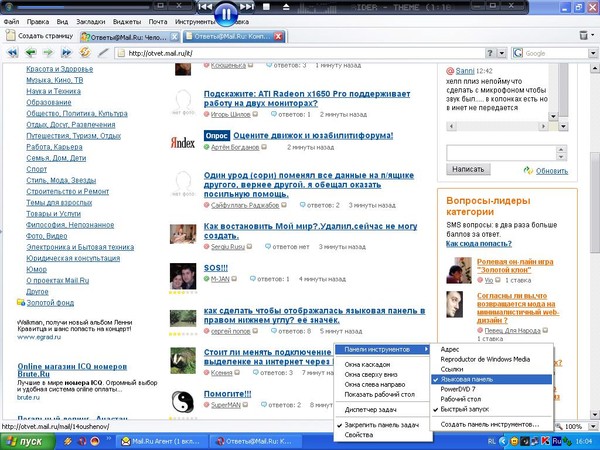The image size is (600, 450).
Task: Toggle Закрепить панель задач option
Action: pyautogui.click(x=383, y=425)
